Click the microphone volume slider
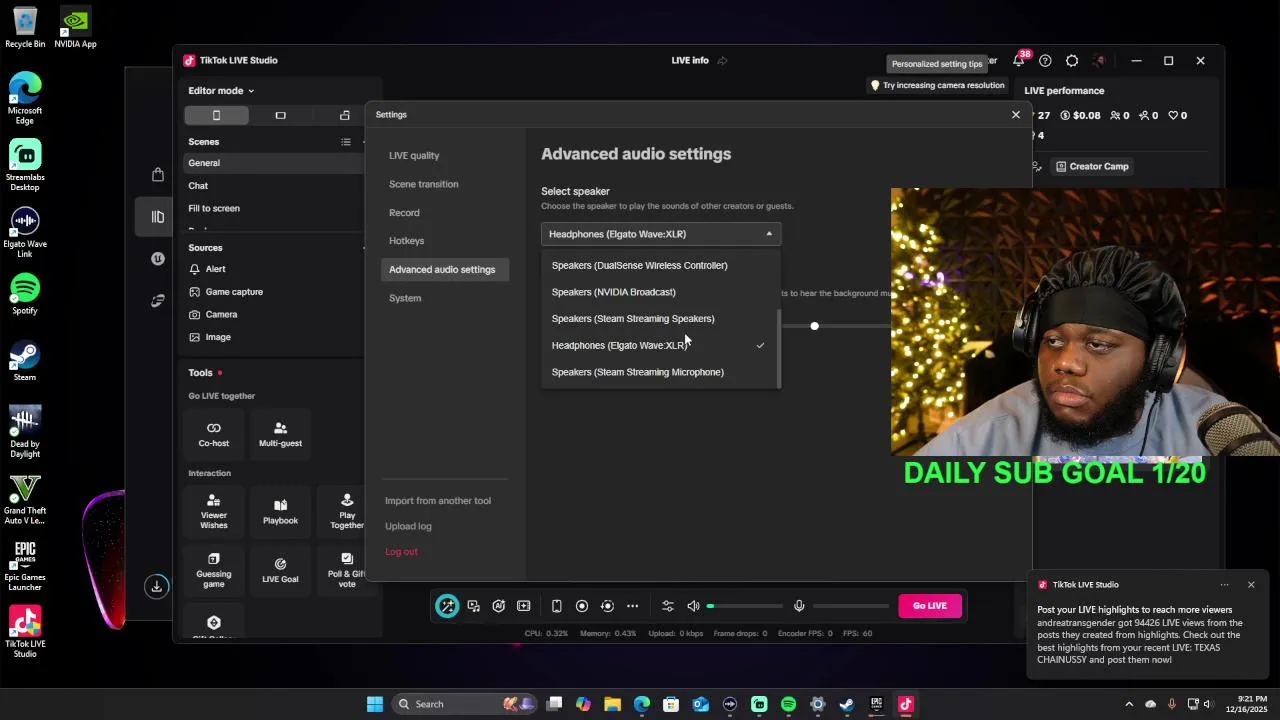 coord(852,606)
